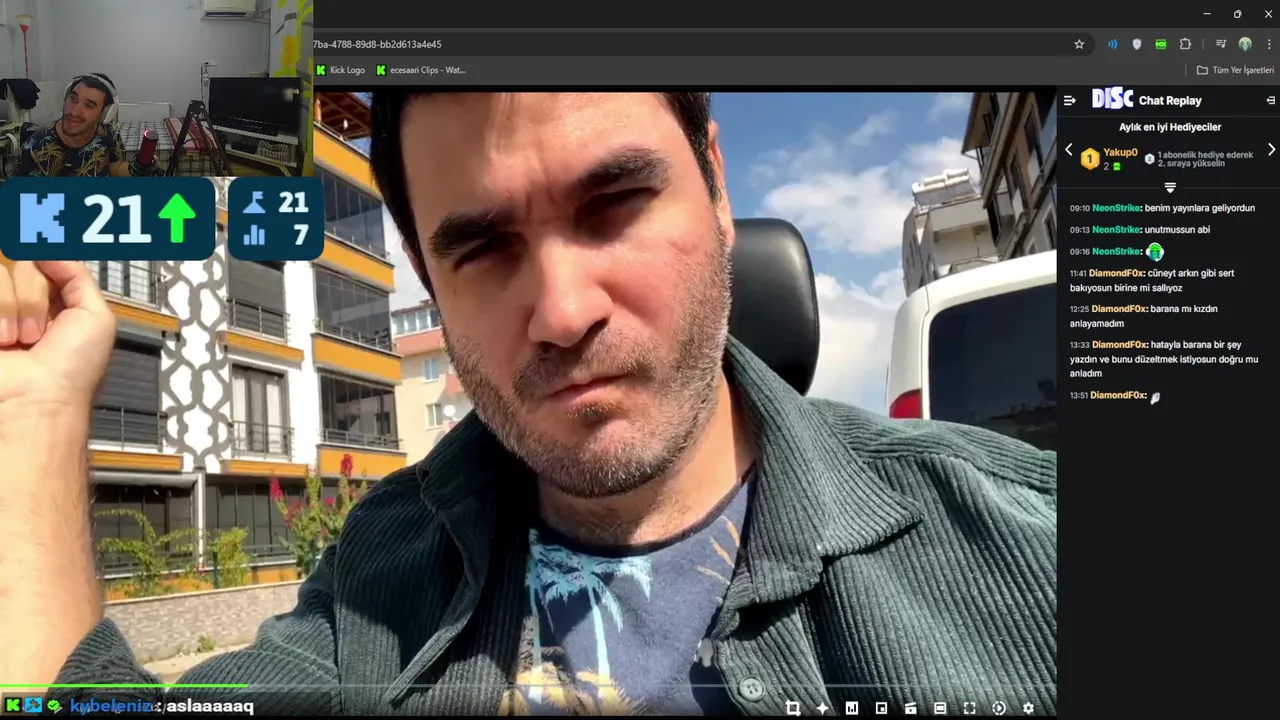Screen dimensions: 1280x720
Task: Click the blue moderator hammer badge
Action: pos(34,706)
